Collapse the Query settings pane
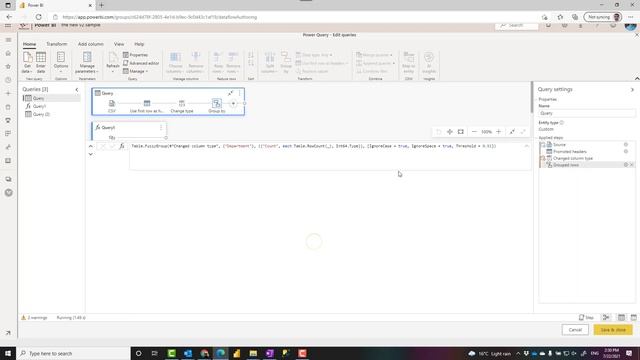This screenshot has width=640, height=360. pos(632,89)
